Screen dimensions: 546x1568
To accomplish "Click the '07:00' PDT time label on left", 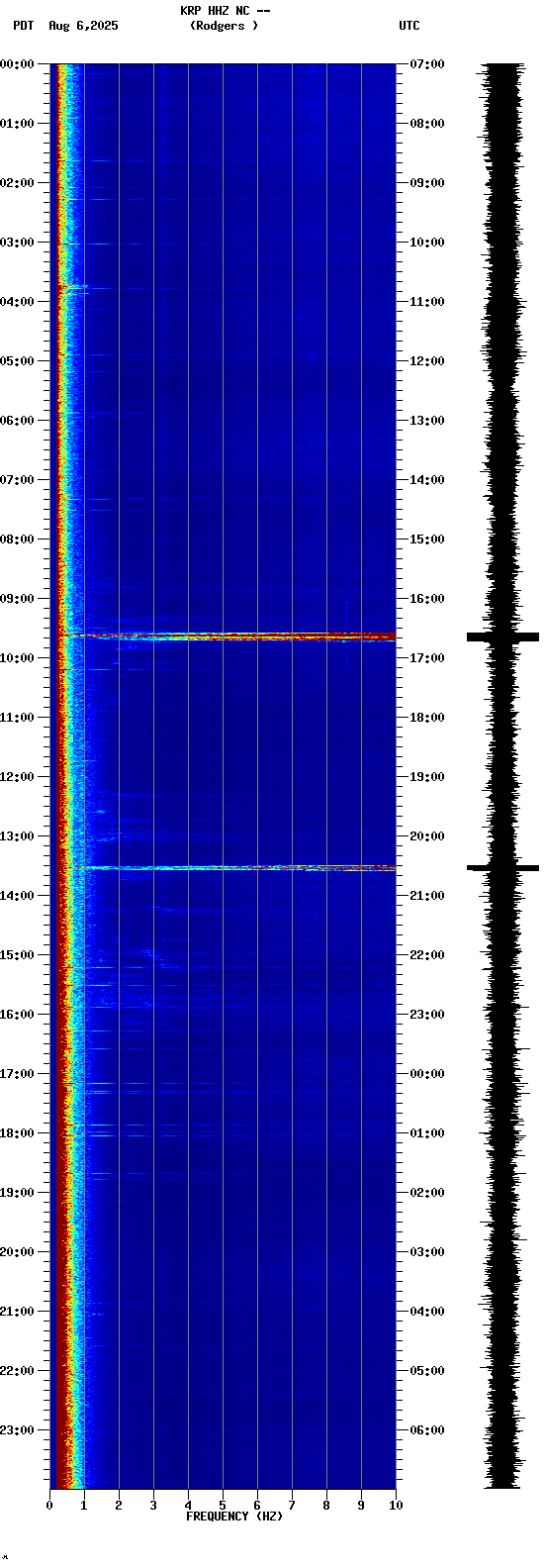I will [17, 480].
